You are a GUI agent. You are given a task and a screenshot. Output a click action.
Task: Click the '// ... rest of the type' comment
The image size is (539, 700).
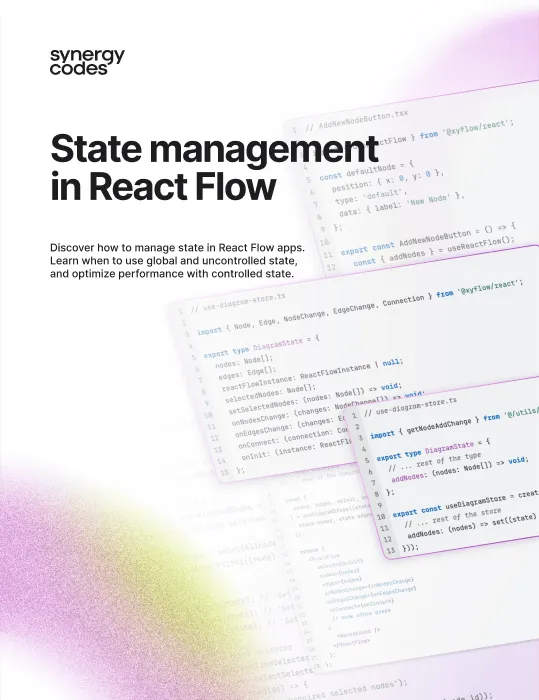click(x=435, y=461)
